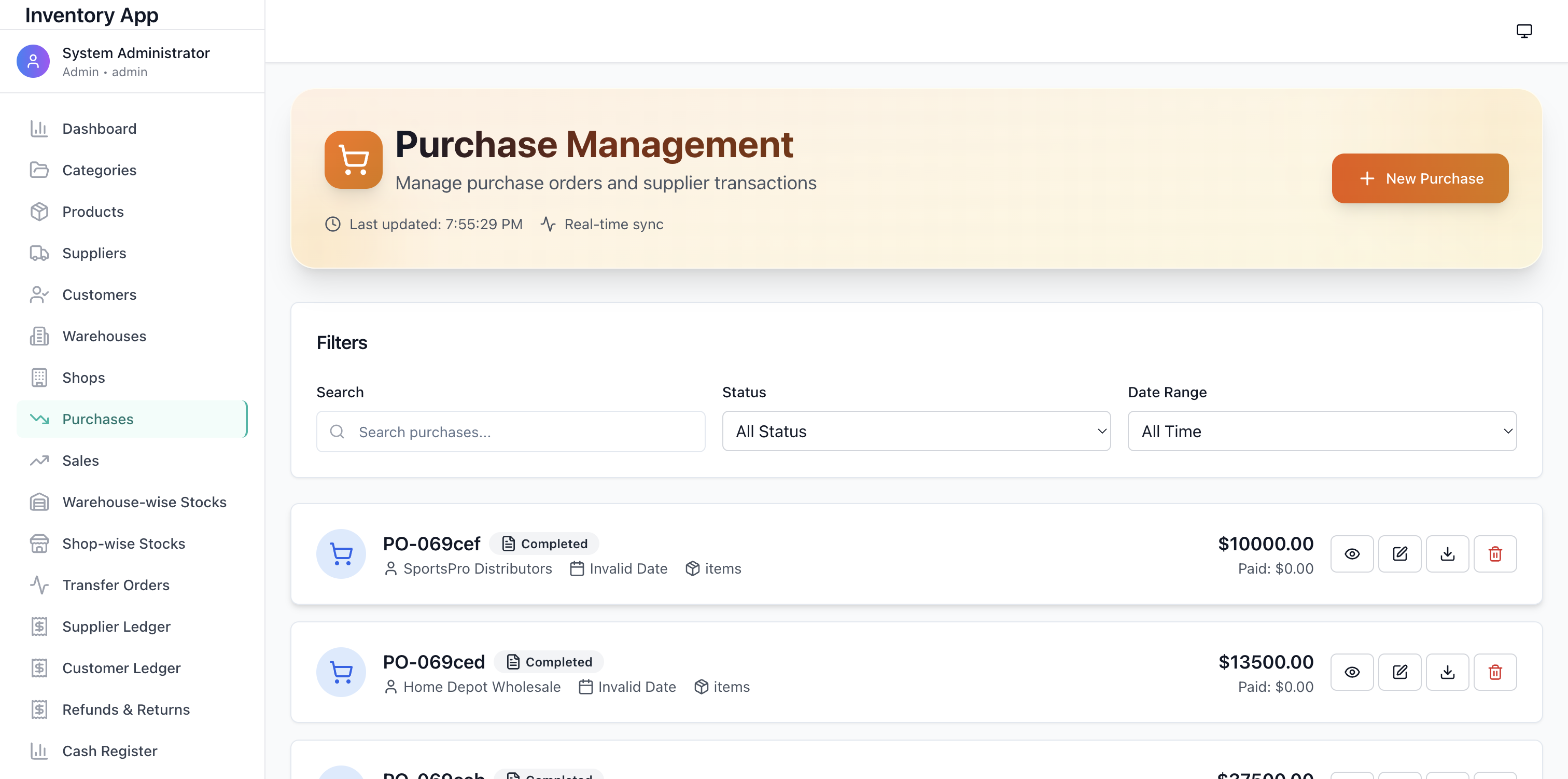
Task: Go to the Sales page
Action: tap(132, 461)
